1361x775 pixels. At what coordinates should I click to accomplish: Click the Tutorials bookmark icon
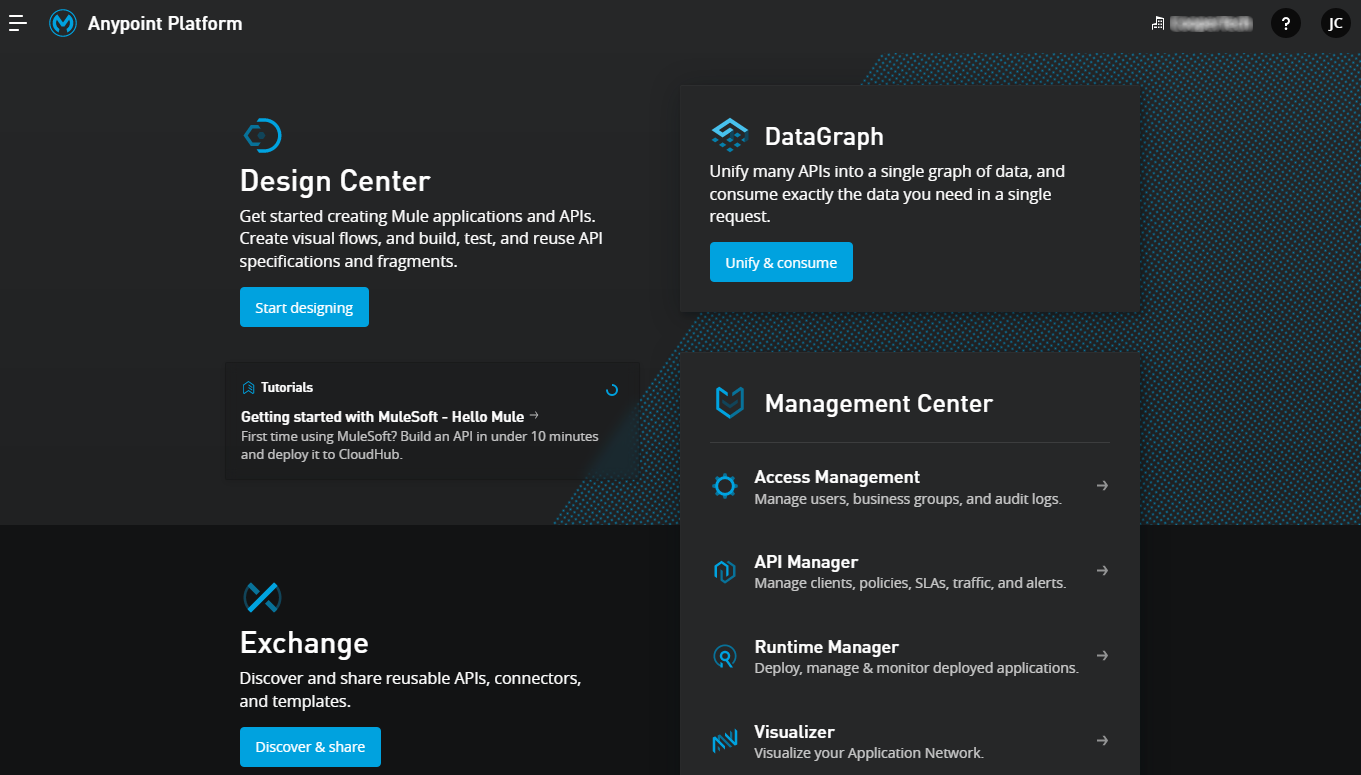click(x=248, y=388)
